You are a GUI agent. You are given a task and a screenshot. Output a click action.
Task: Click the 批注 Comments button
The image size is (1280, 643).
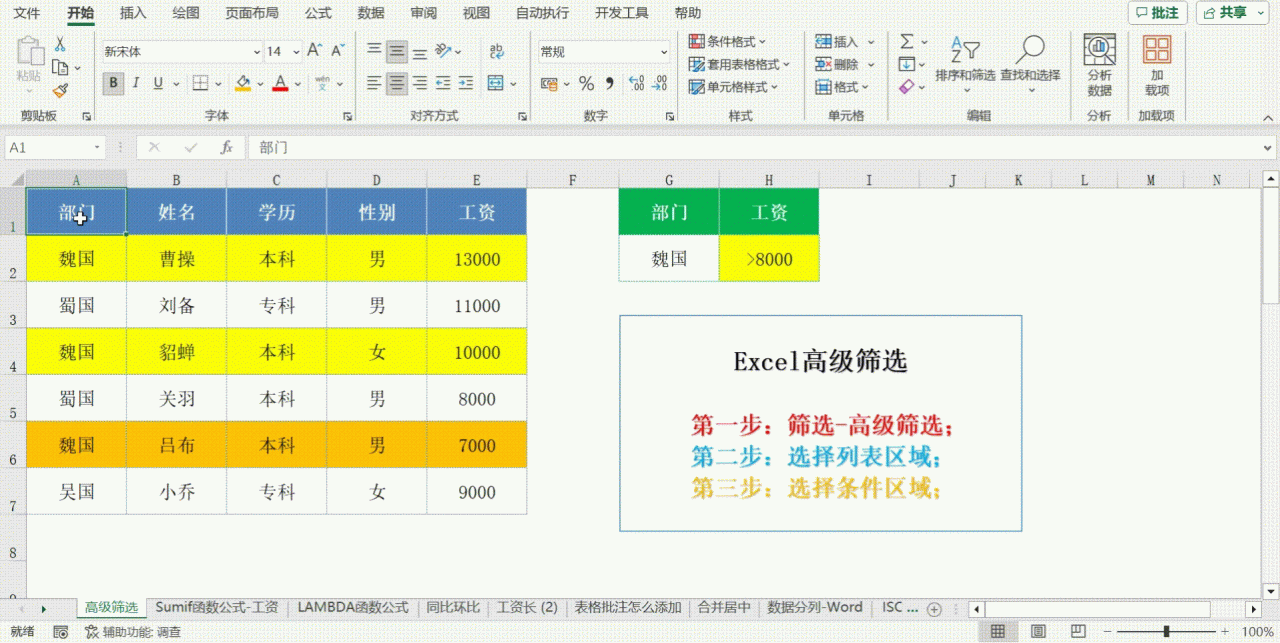pos(1157,13)
